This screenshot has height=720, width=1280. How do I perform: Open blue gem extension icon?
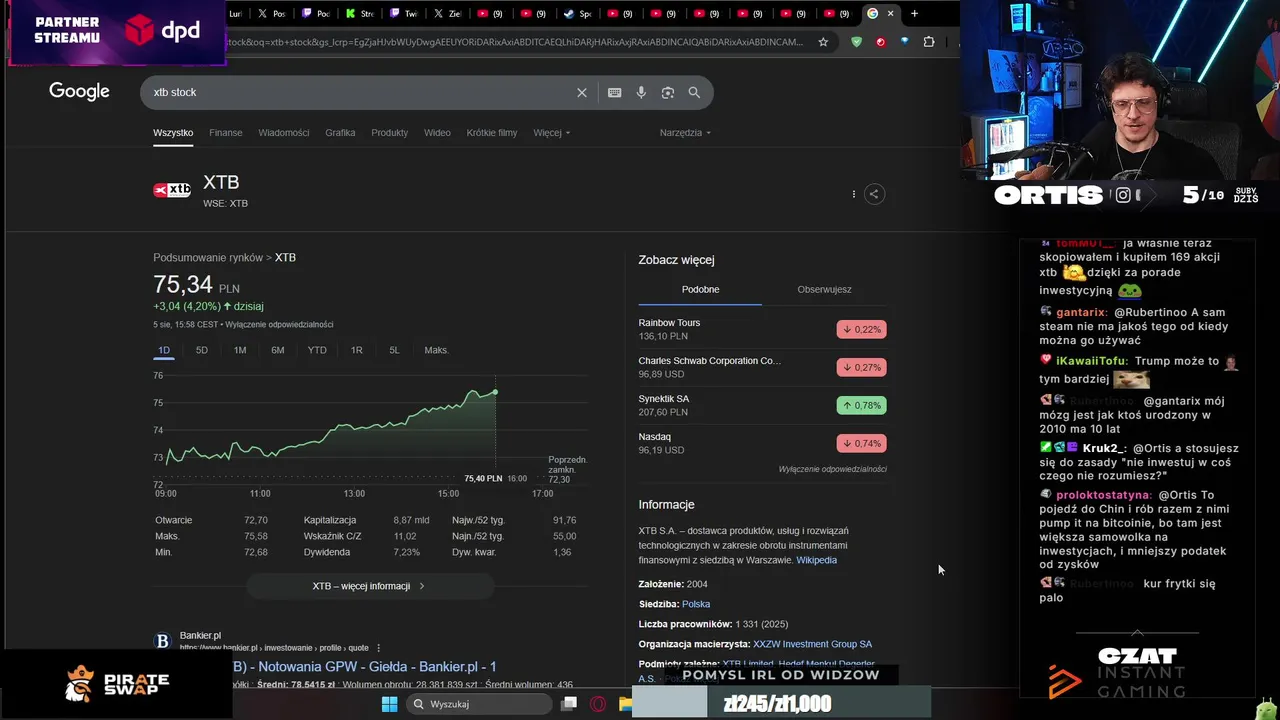click(x=905, y=42)
